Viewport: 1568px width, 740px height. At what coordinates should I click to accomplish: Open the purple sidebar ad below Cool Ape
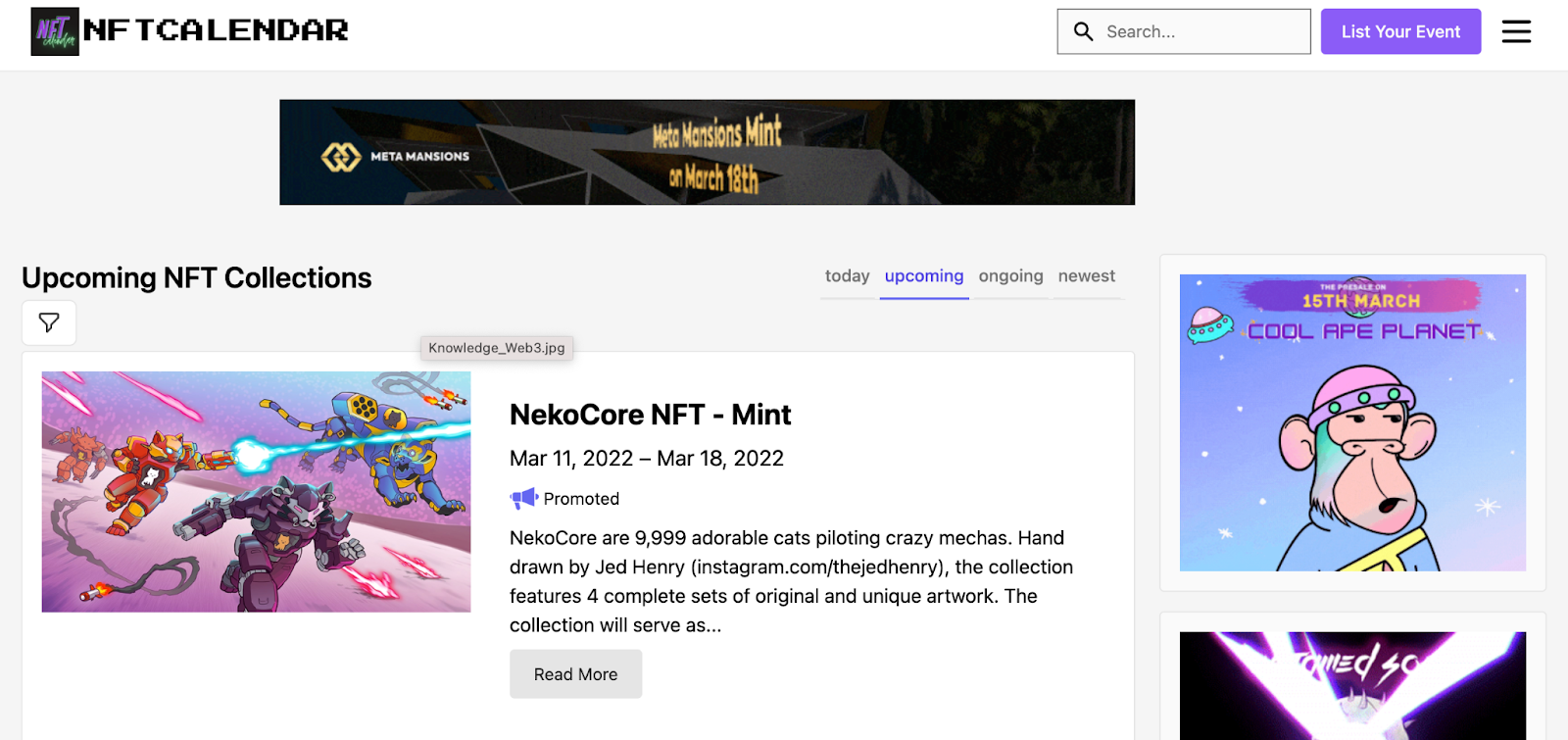(x=1352, y=685)
